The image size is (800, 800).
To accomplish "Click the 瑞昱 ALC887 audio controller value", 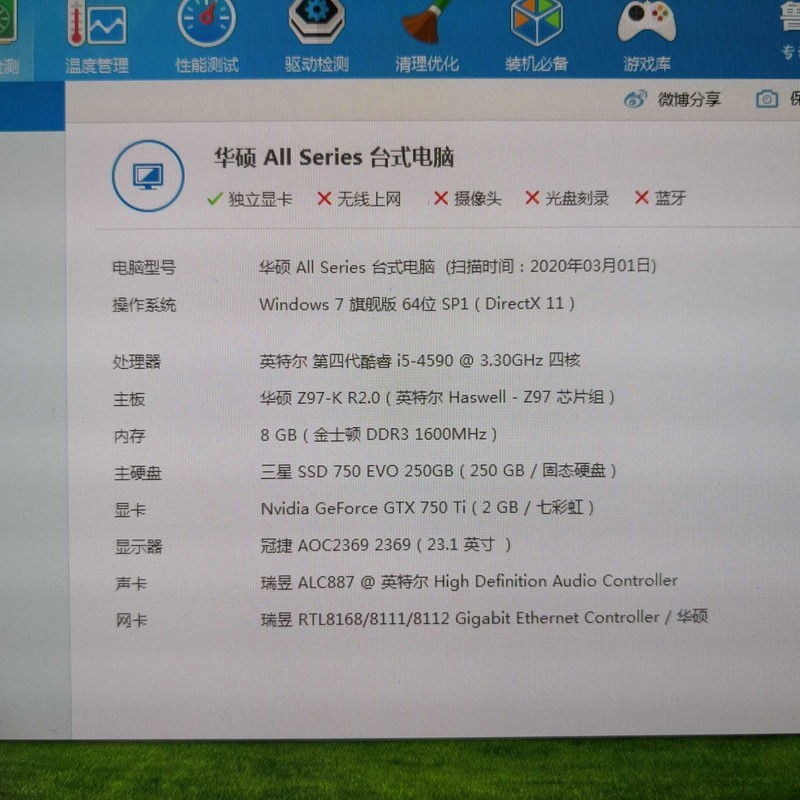I will (469, 581).
